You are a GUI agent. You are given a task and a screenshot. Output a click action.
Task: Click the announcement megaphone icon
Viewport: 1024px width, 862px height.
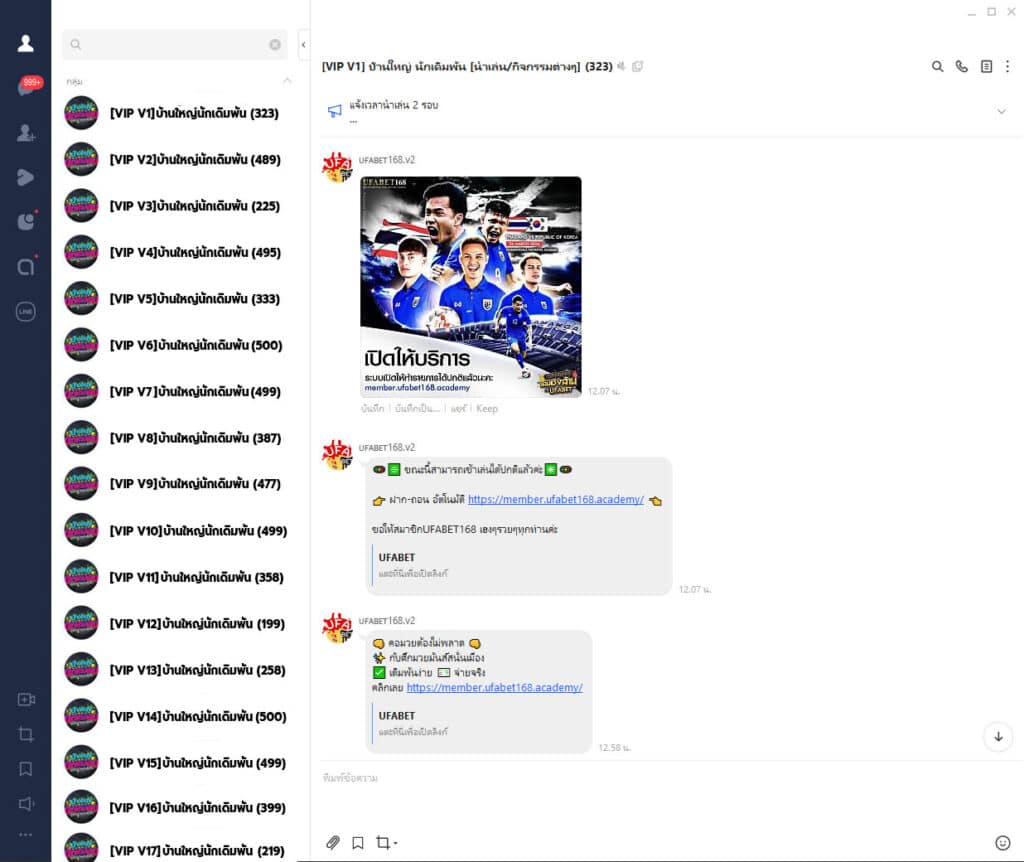[x=334, y=111]
